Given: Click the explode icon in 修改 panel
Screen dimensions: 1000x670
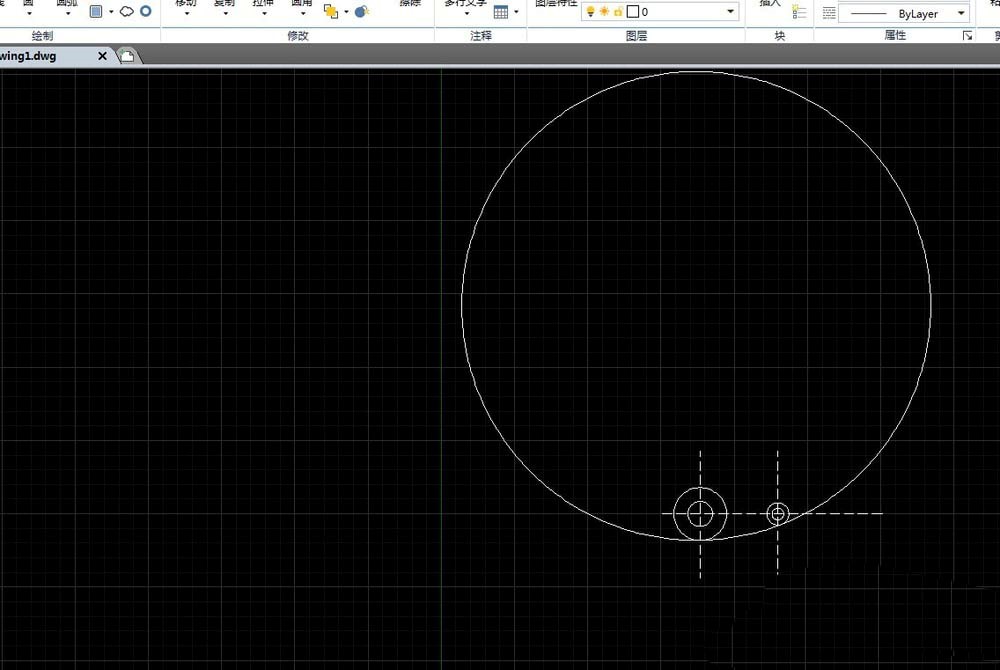Looking at the screenshot, I should tap(361, 12).
